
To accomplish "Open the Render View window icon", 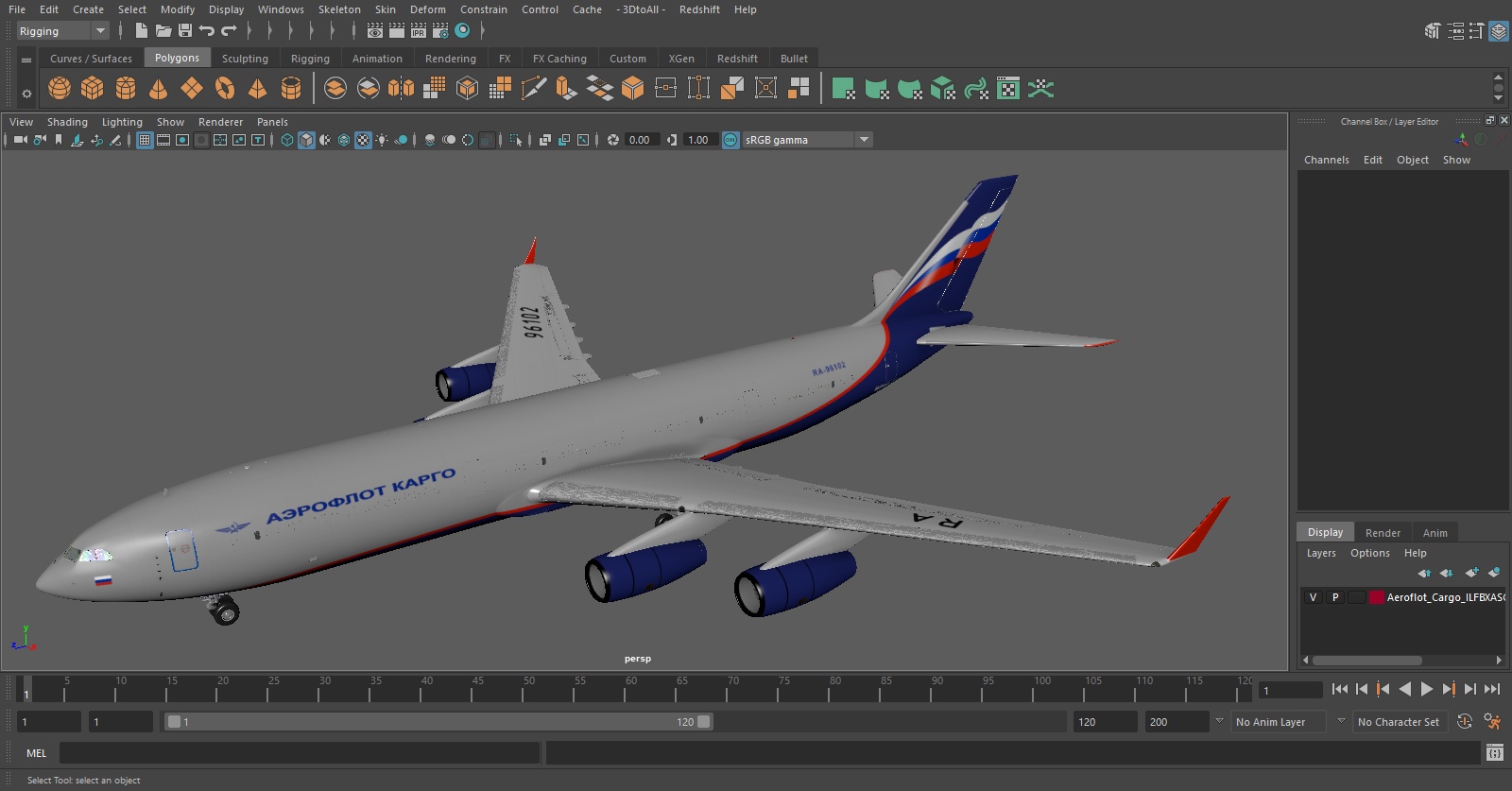I will [x=375, y=31].
